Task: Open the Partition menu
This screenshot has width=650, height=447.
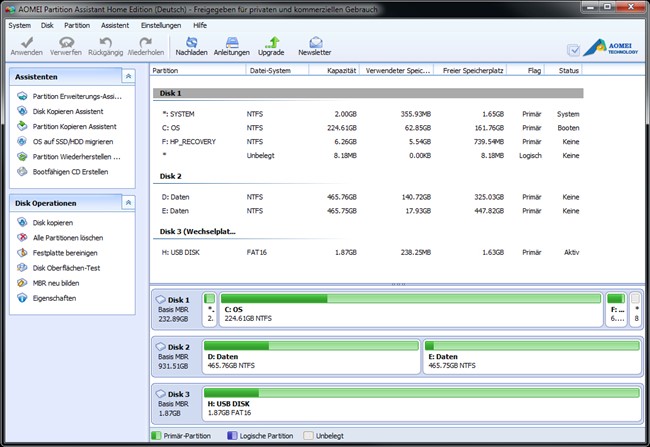Action: coord(77,25)
